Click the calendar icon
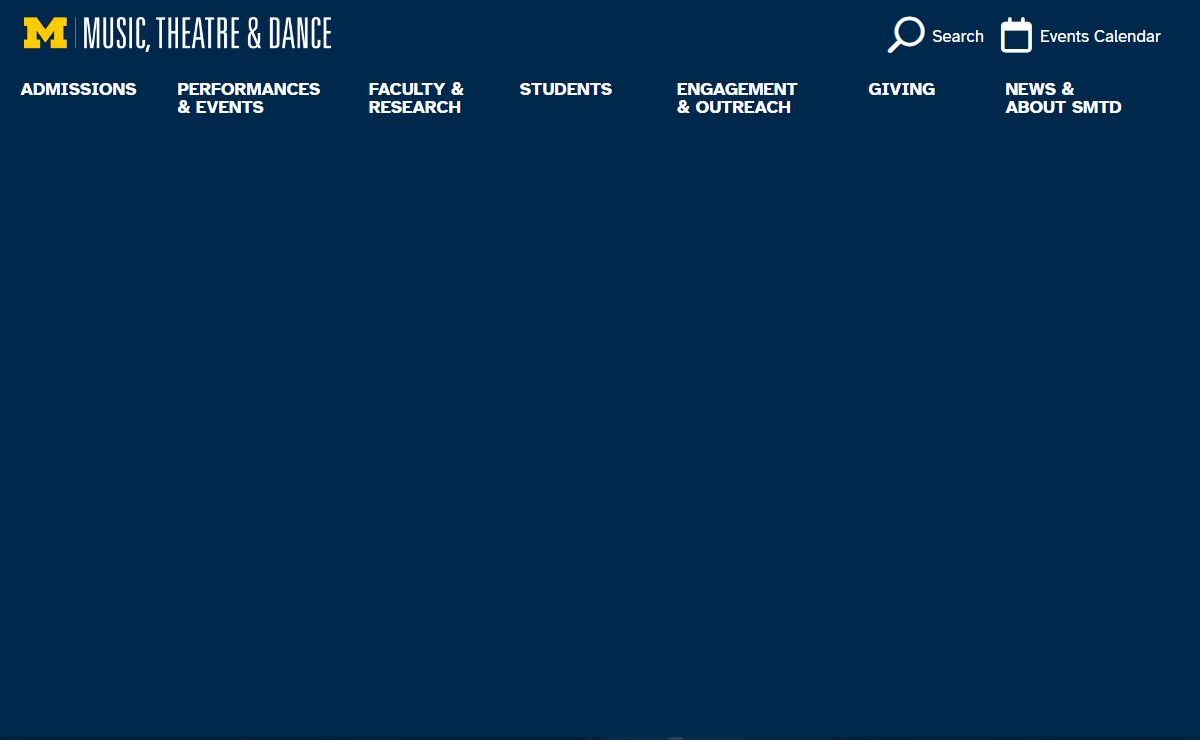Viewport: 1200px width, 740px height. (x=1016, y=35)
